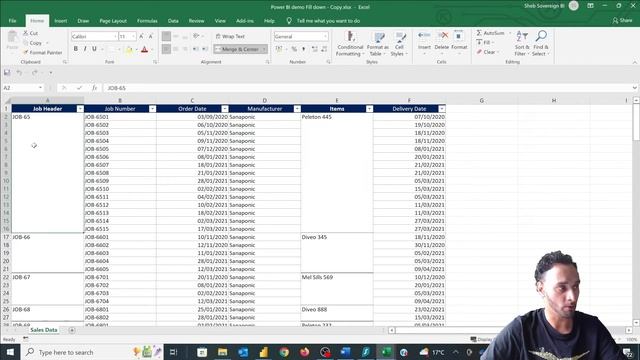Image resolution: width=640 pixels, height=360 pixels.
Task: Click the Windows Start button
Action: (x=10, y=352)
